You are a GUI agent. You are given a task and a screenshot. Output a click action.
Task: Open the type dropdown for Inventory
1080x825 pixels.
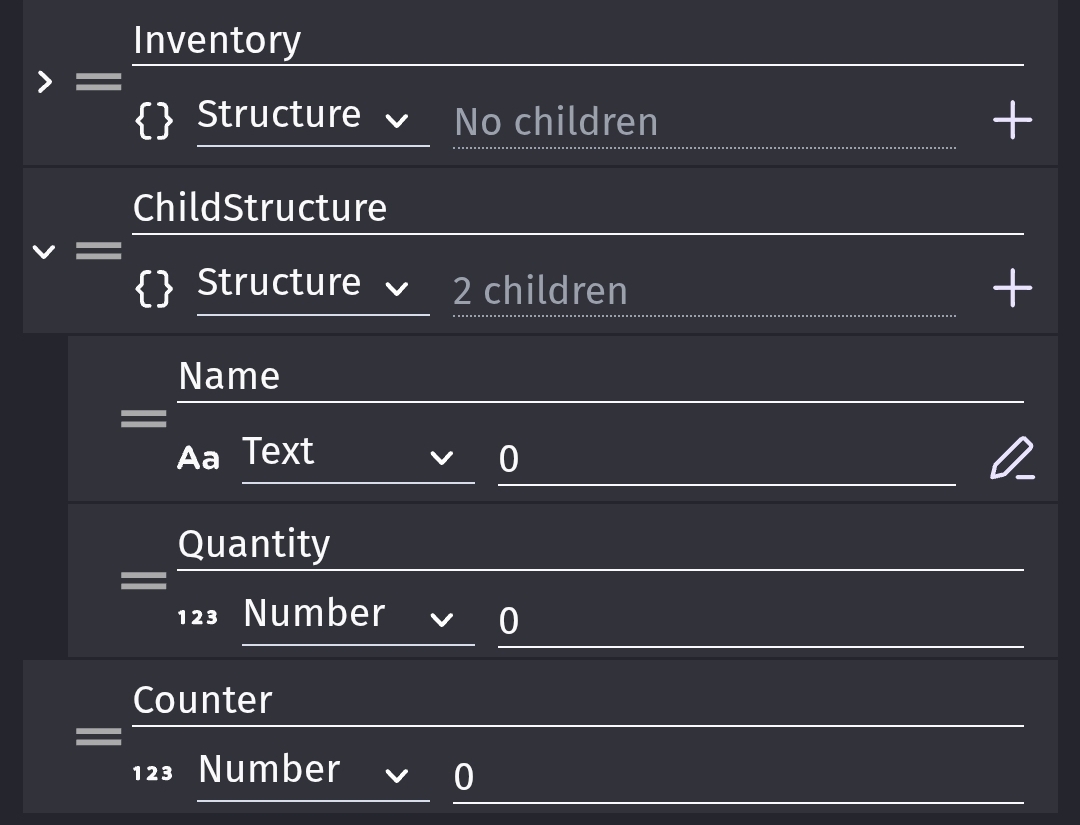point(312,118)
